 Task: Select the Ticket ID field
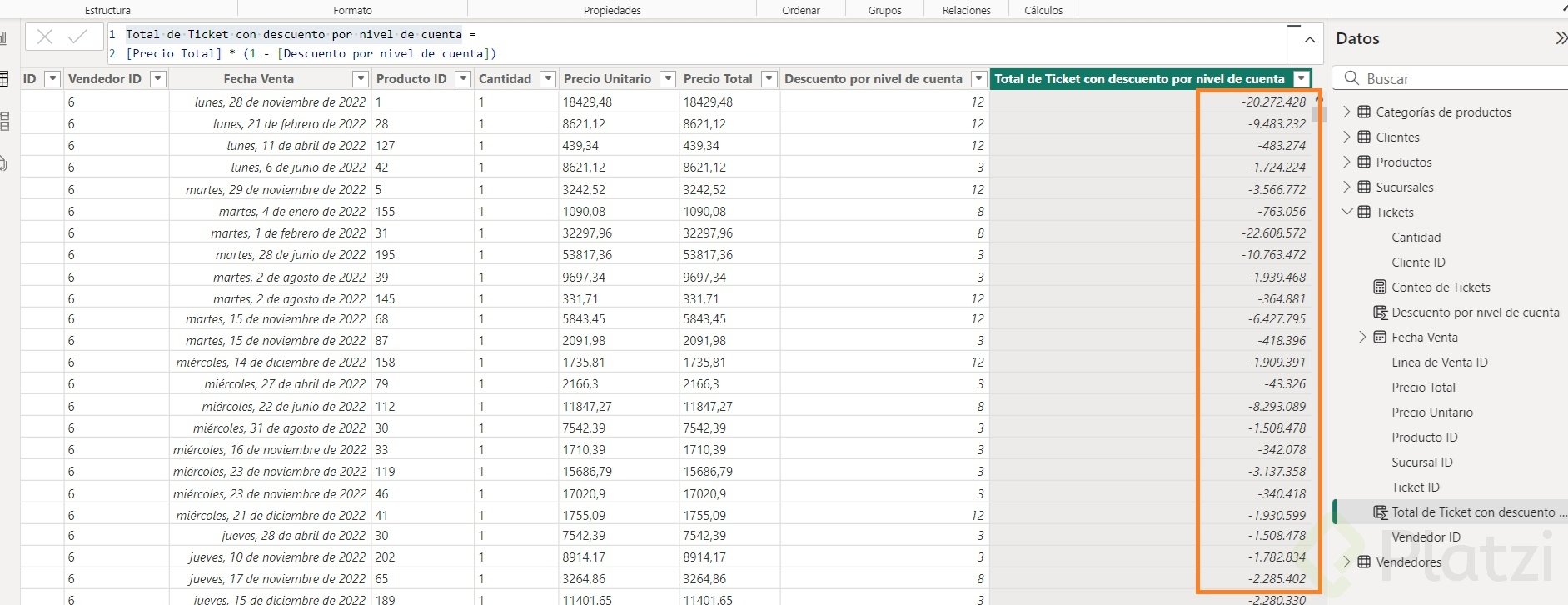click(1416, 487)
